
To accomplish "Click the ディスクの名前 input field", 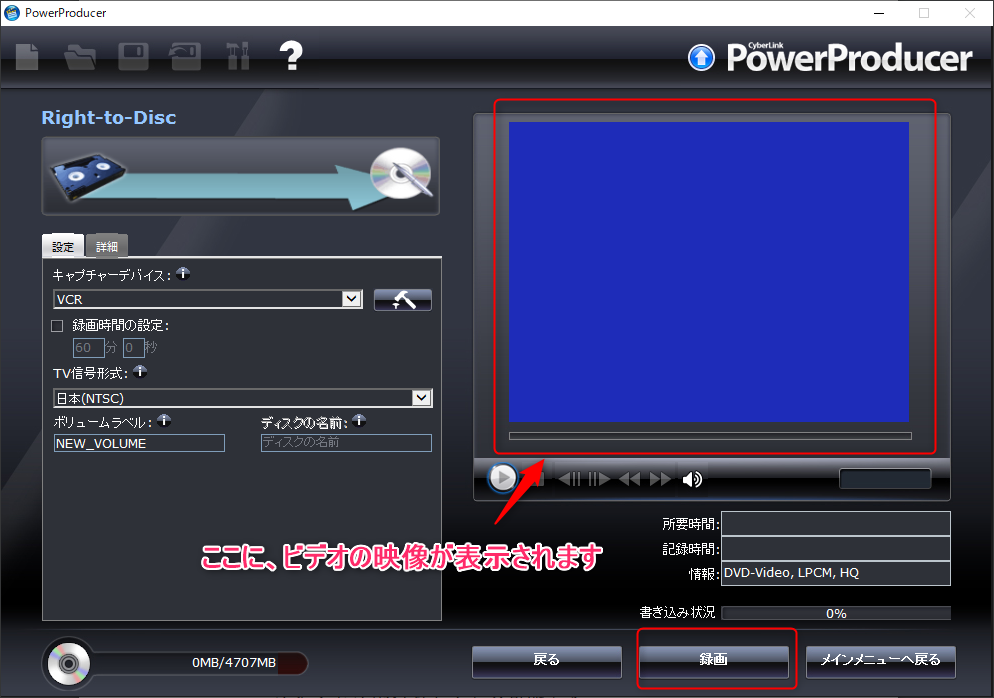I will pos(346,443).
